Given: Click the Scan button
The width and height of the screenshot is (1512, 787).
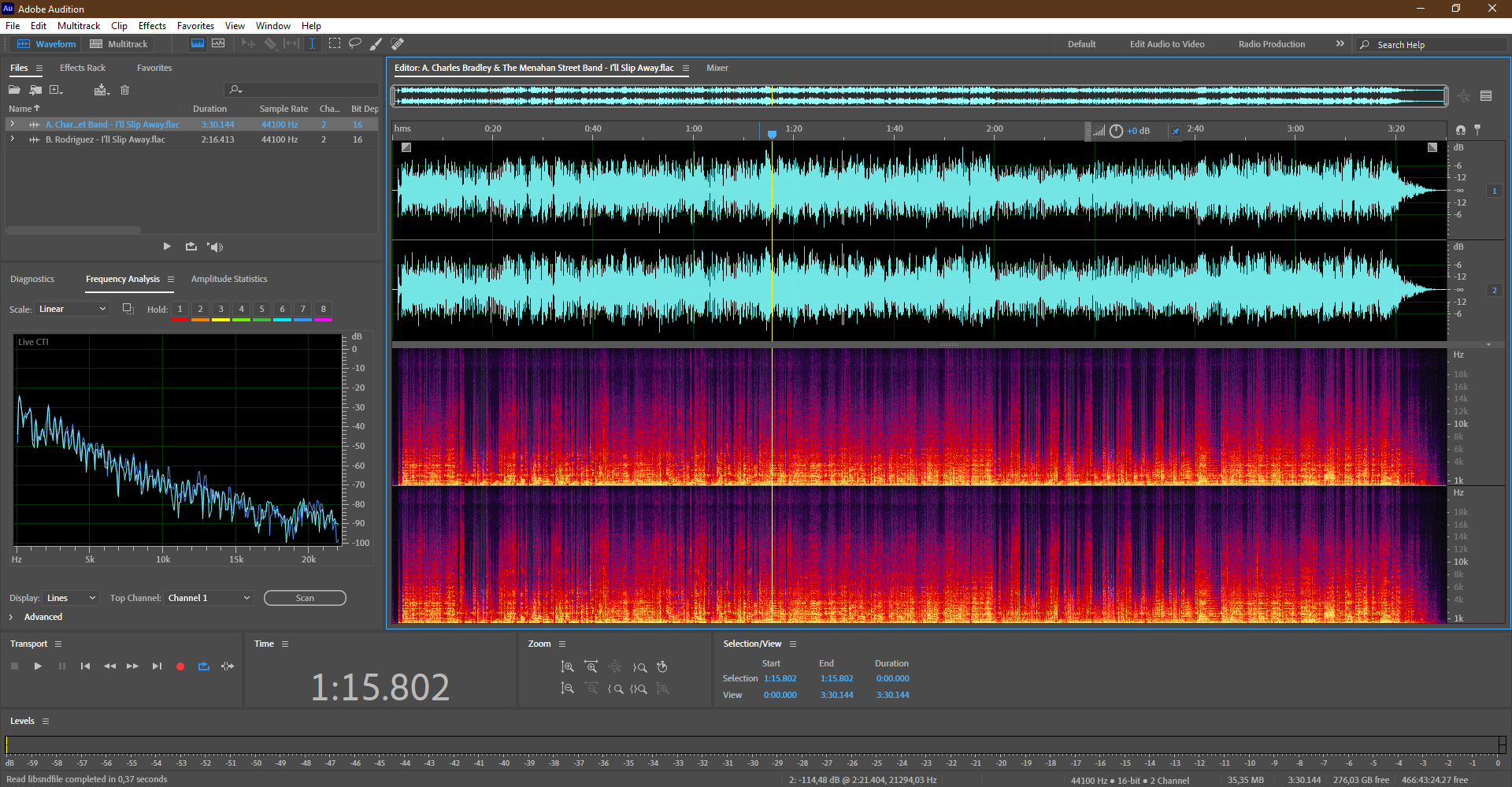Looking at the screenshot, I should pos(305,598).
